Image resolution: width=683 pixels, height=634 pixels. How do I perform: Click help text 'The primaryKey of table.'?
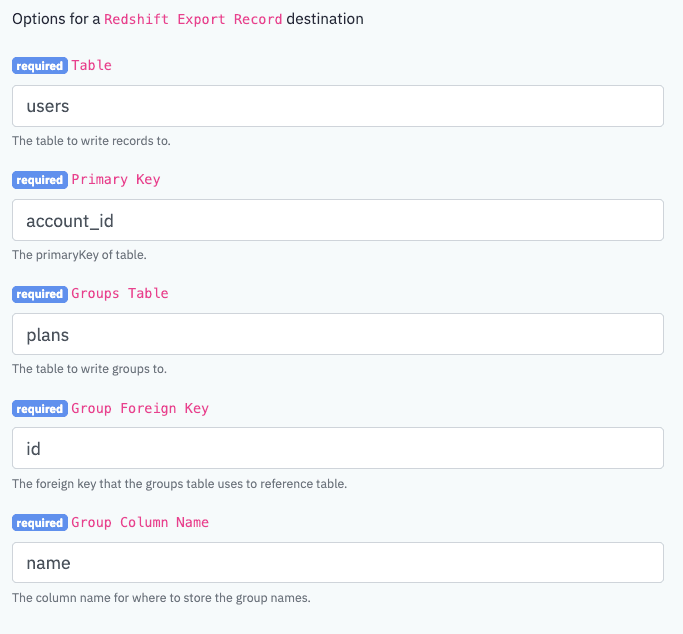pos(79,255)
